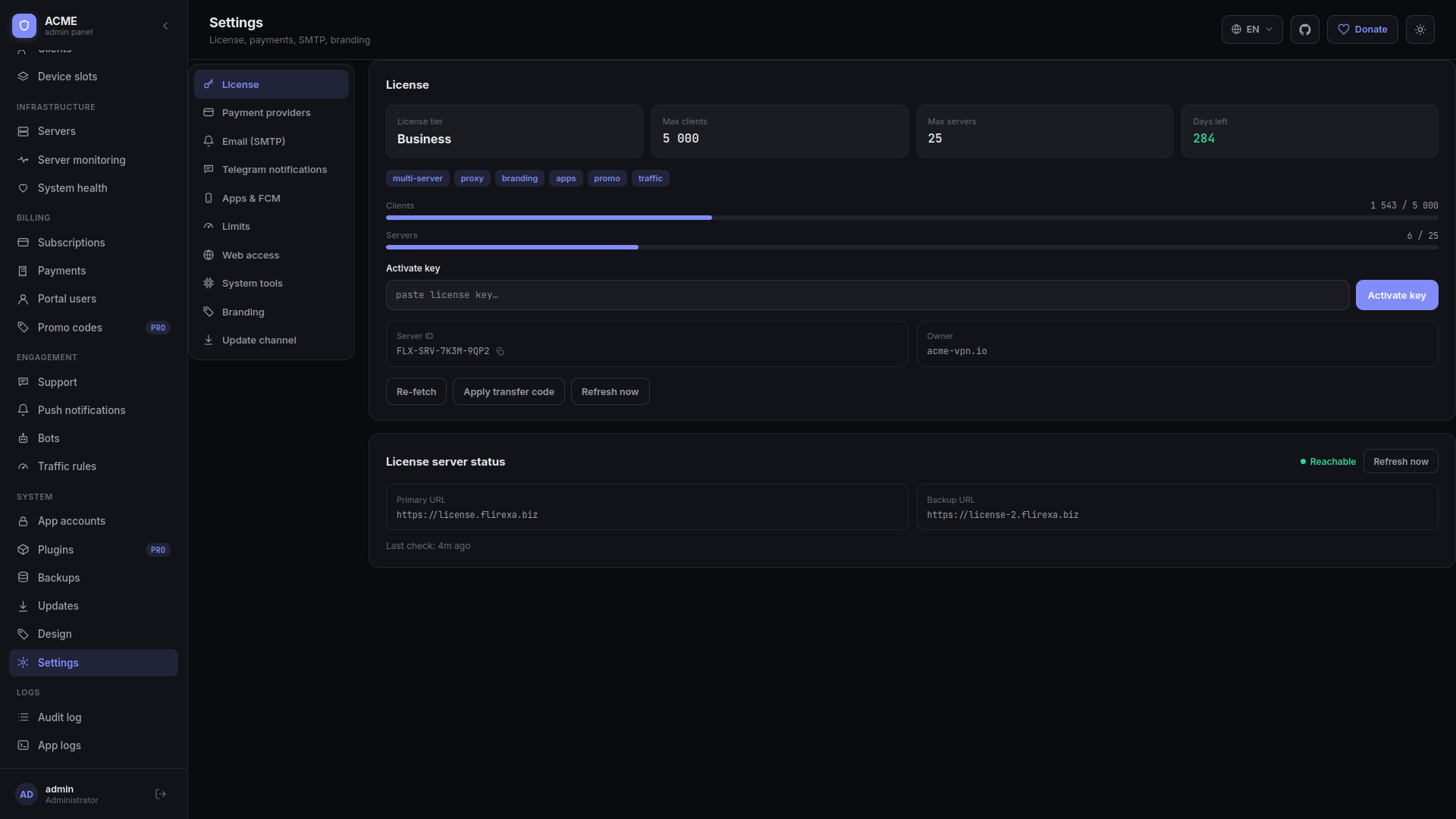1456x819 pixels.
Task: Click the Server monitoring pulse icon
Action: pyautogui.click(x=23, y=160)
